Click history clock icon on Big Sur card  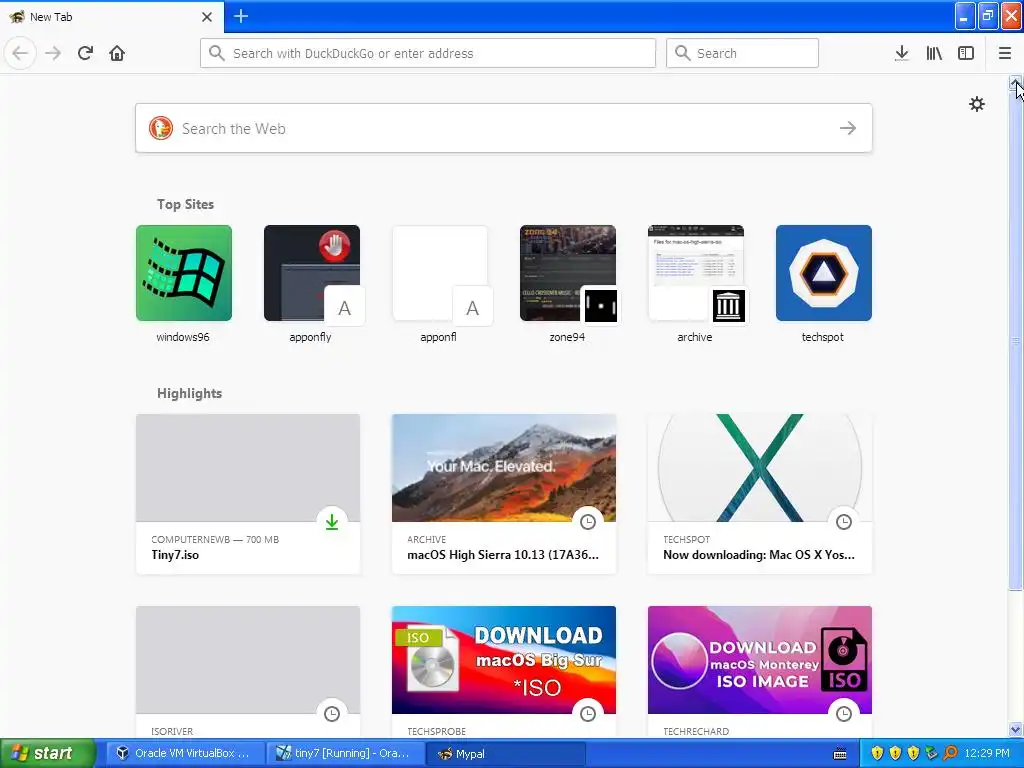[x=588, y=714]
